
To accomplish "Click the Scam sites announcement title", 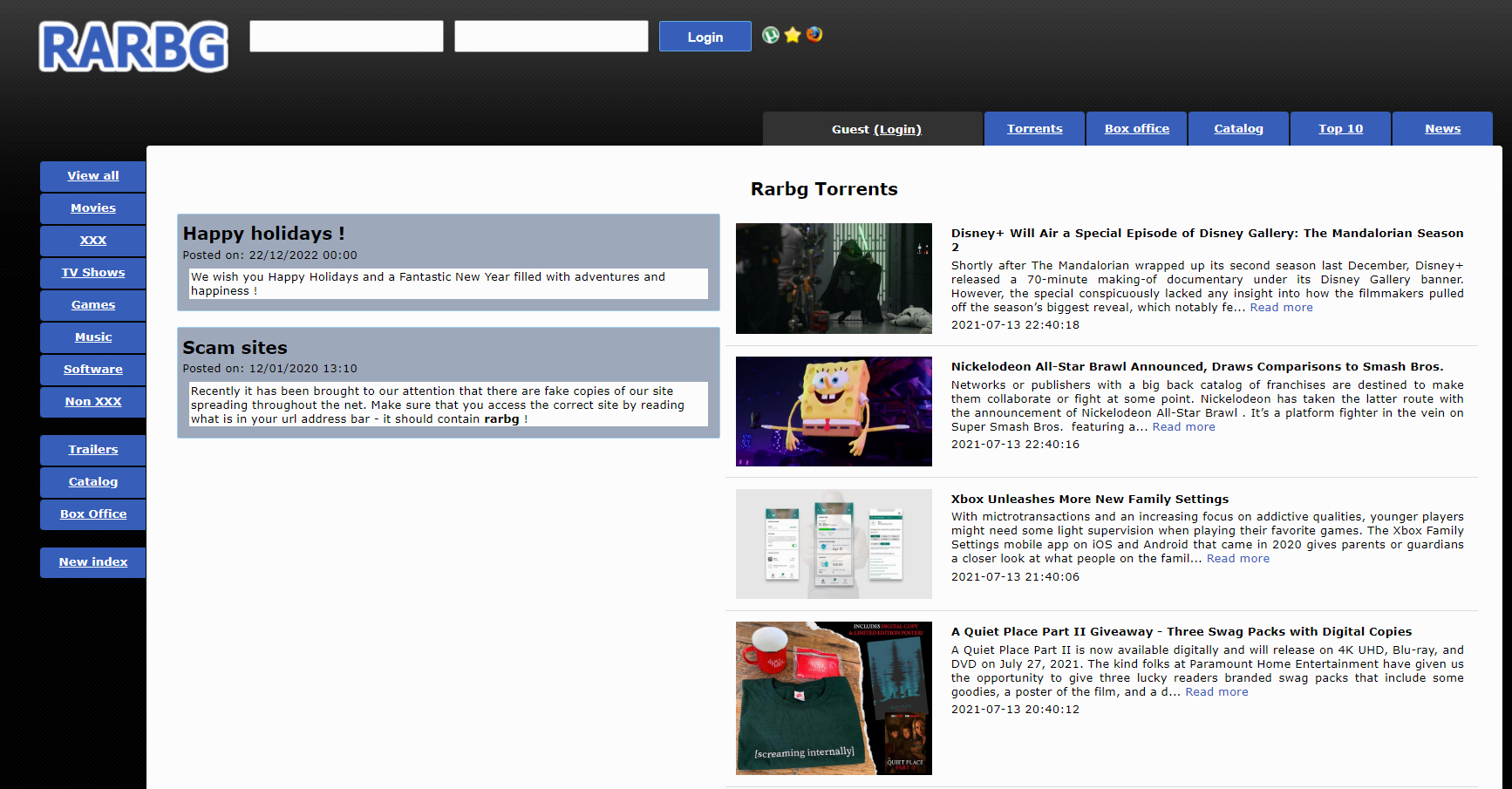I will pyautogui.click(x=235, y=348).
